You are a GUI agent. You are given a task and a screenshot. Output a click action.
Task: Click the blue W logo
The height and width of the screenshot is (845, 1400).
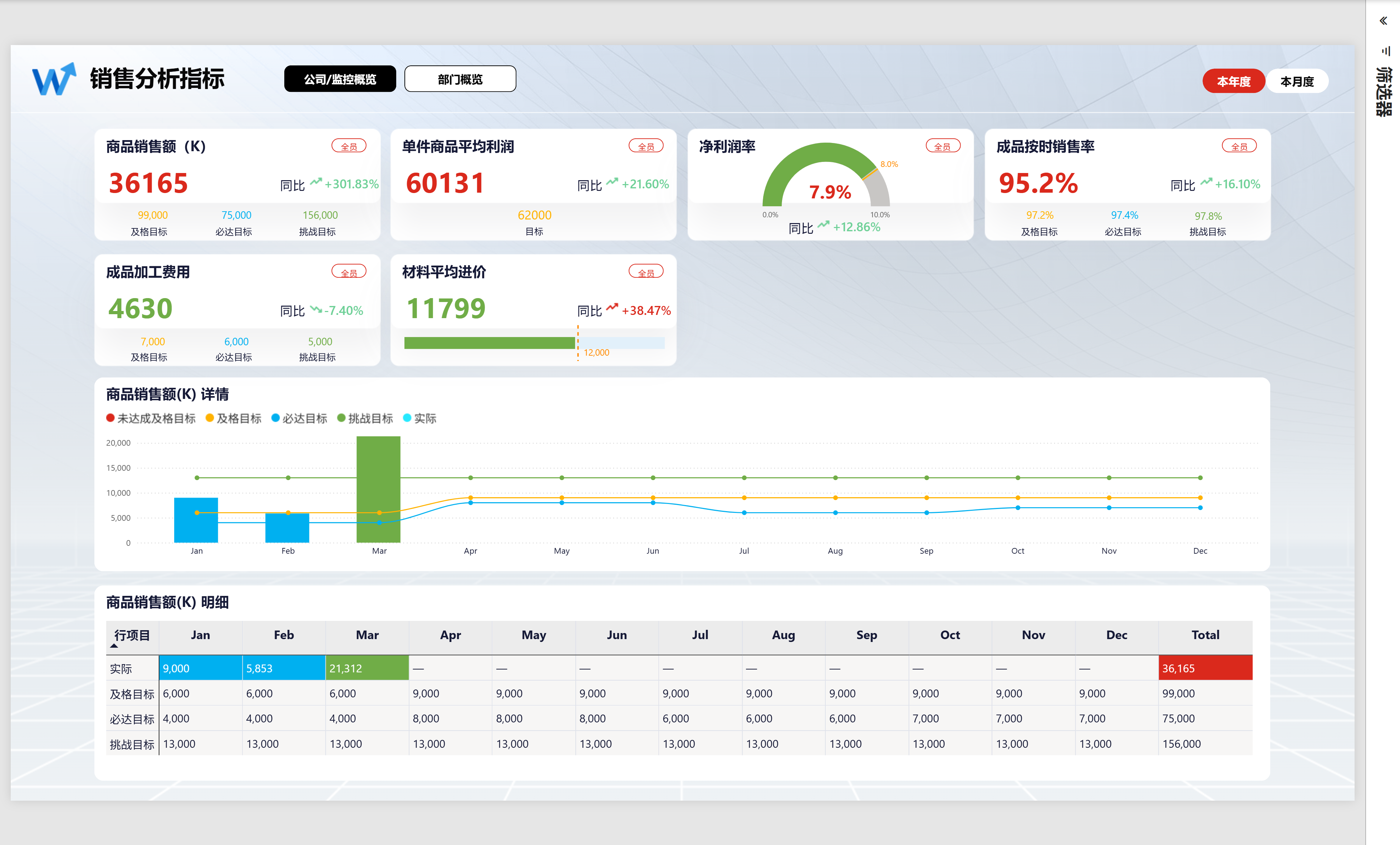[x=54, y=79]
